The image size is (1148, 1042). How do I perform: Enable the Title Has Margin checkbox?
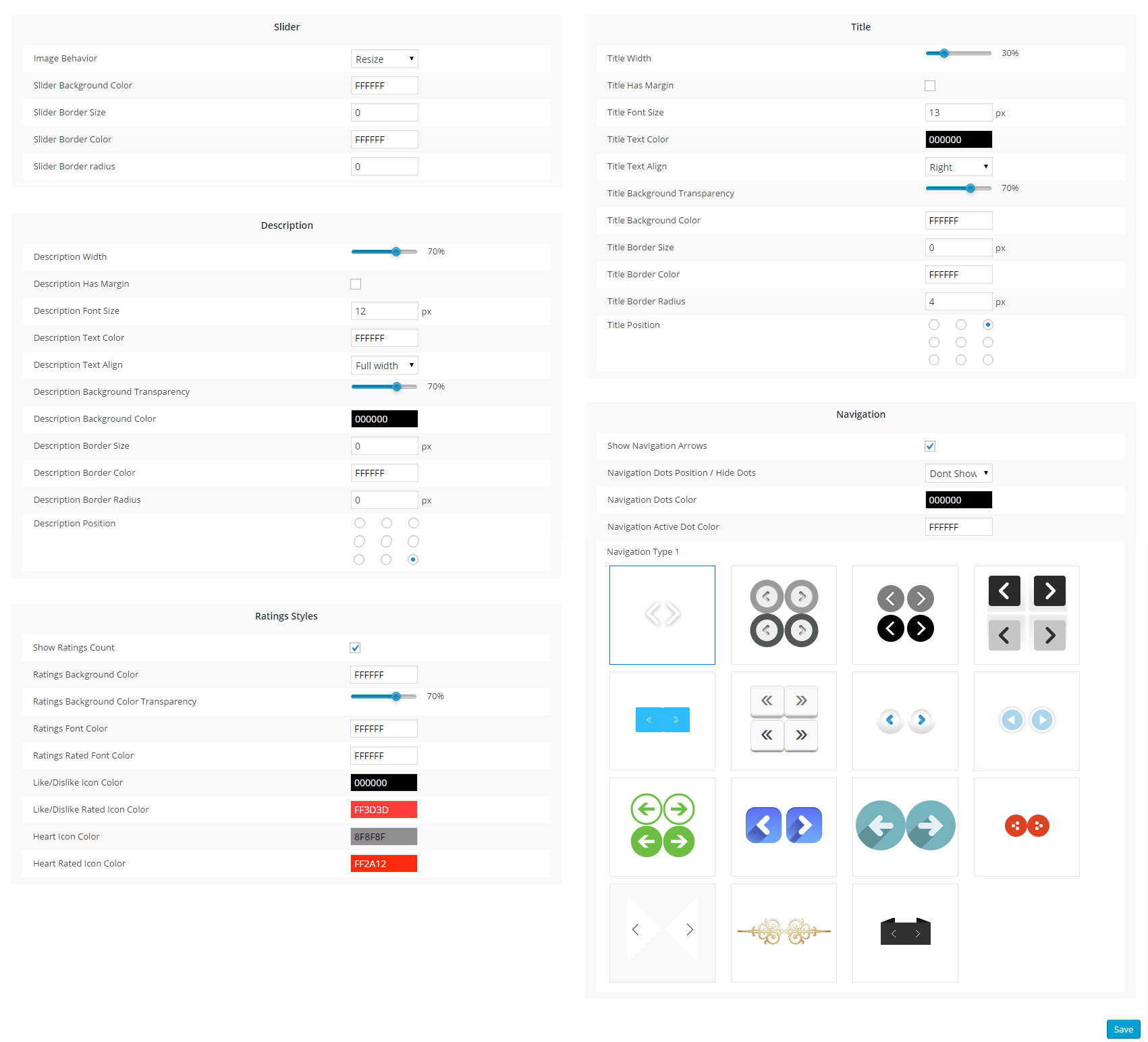(930, 86)
